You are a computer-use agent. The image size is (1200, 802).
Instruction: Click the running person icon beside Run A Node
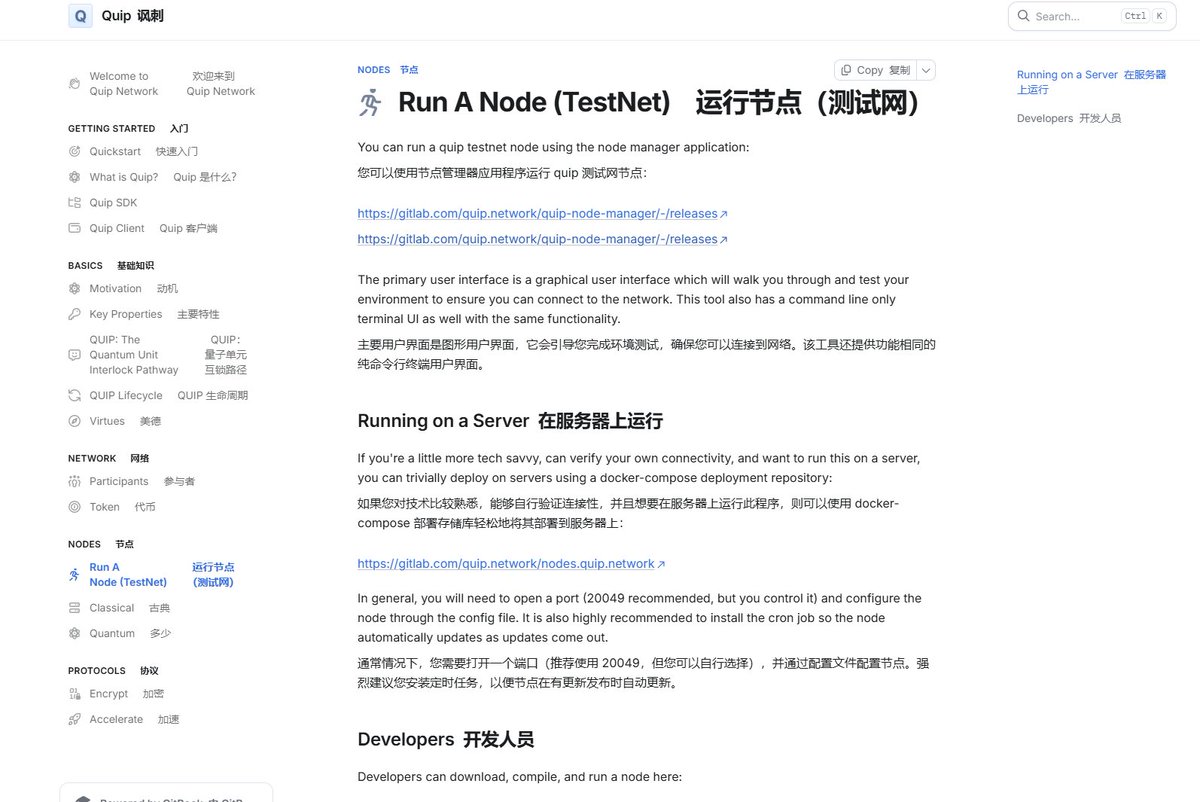(x=74, y=575)
